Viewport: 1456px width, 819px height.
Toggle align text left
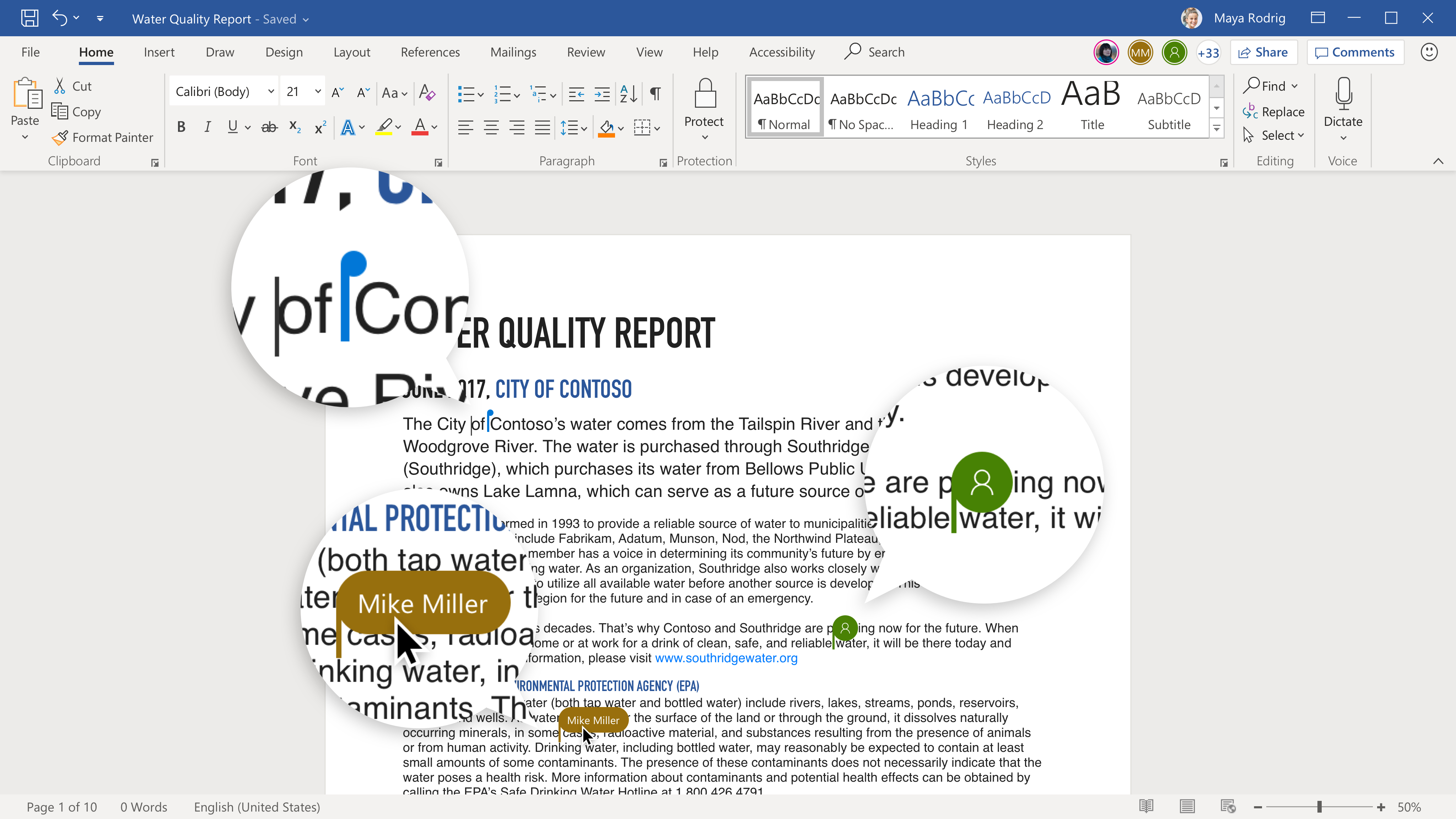465,127
